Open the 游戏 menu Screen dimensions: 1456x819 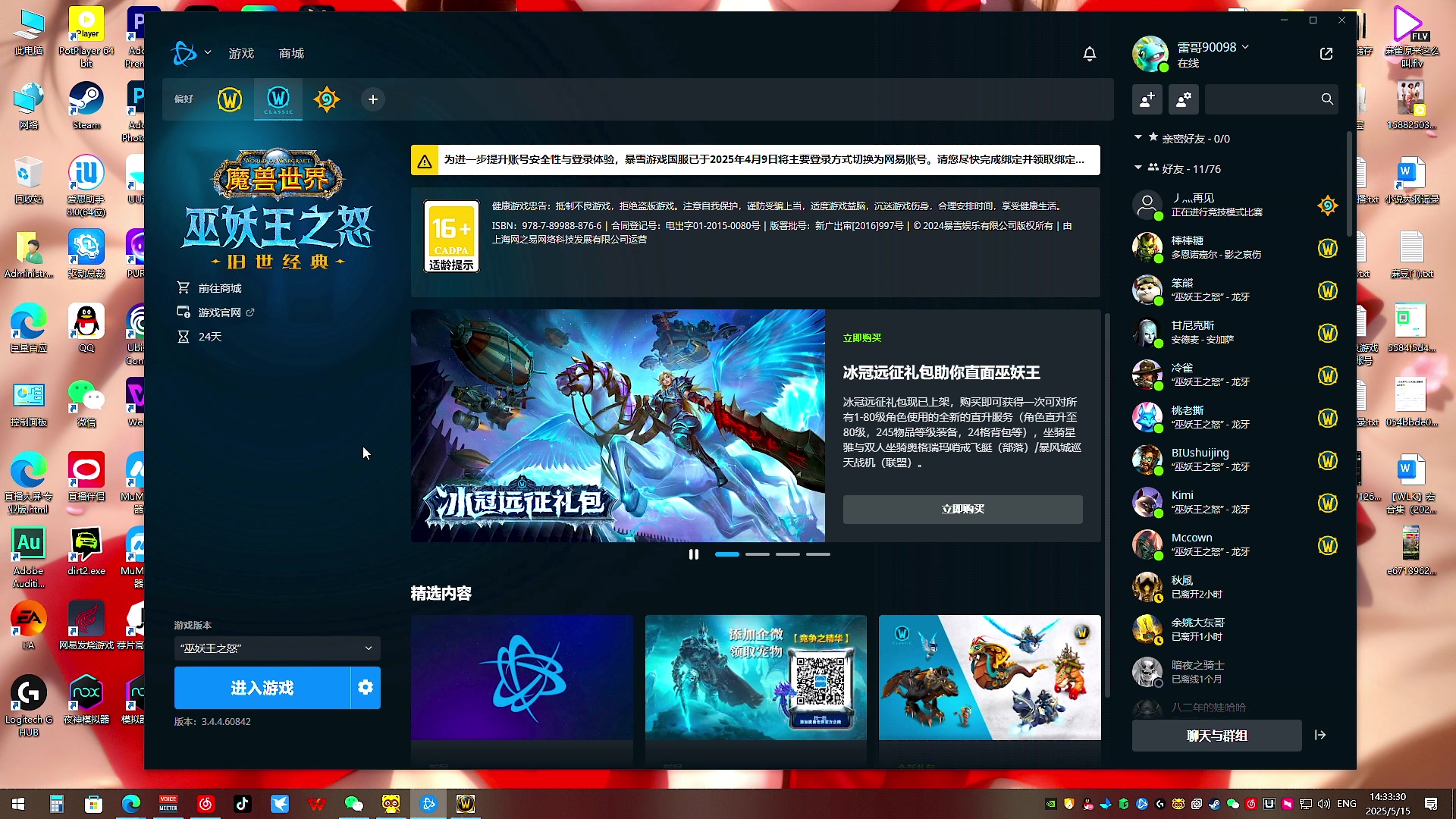tap(241, 53)
